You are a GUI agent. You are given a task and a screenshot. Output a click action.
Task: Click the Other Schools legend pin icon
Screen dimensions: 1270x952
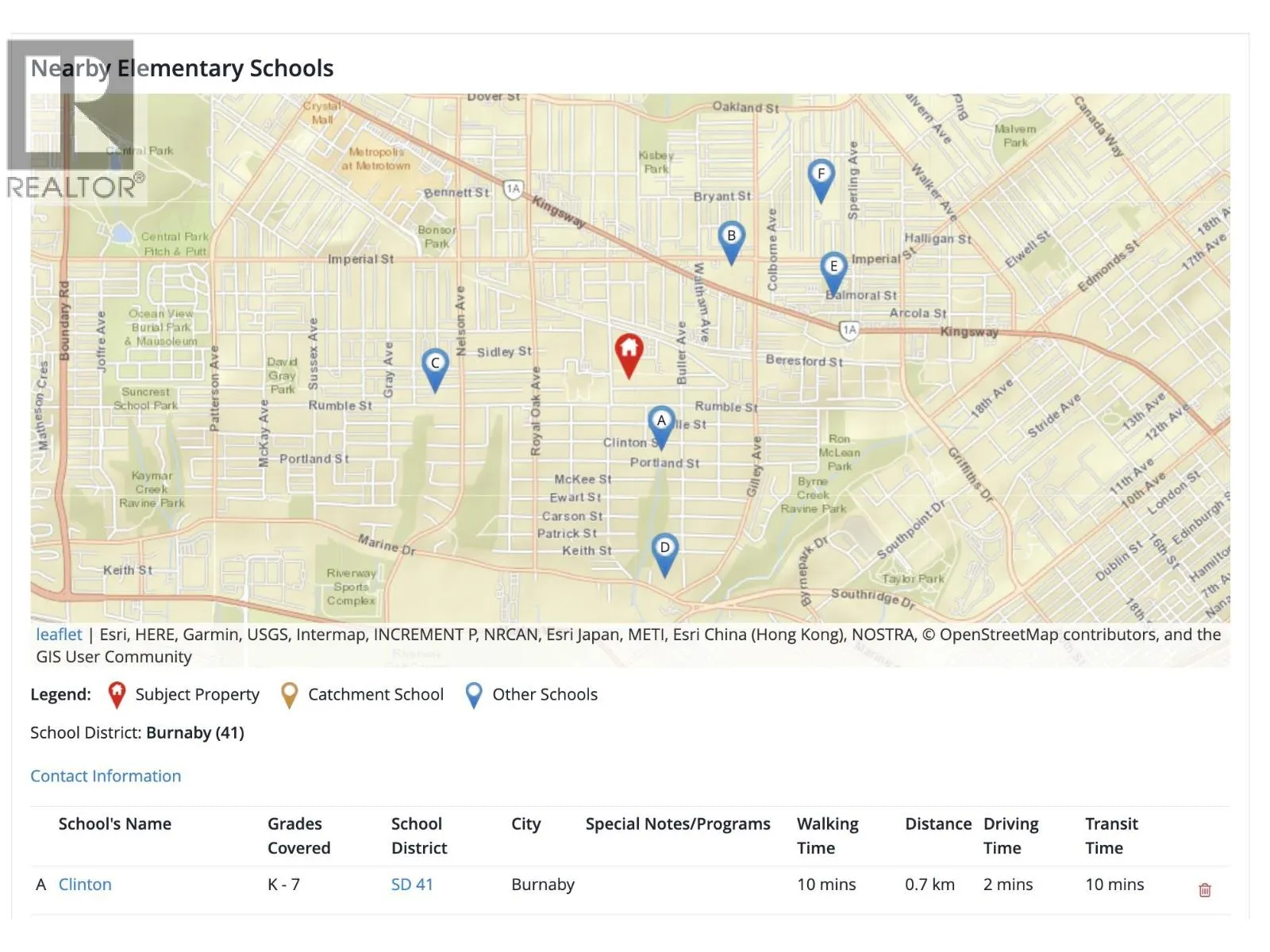tap(474, 695)
